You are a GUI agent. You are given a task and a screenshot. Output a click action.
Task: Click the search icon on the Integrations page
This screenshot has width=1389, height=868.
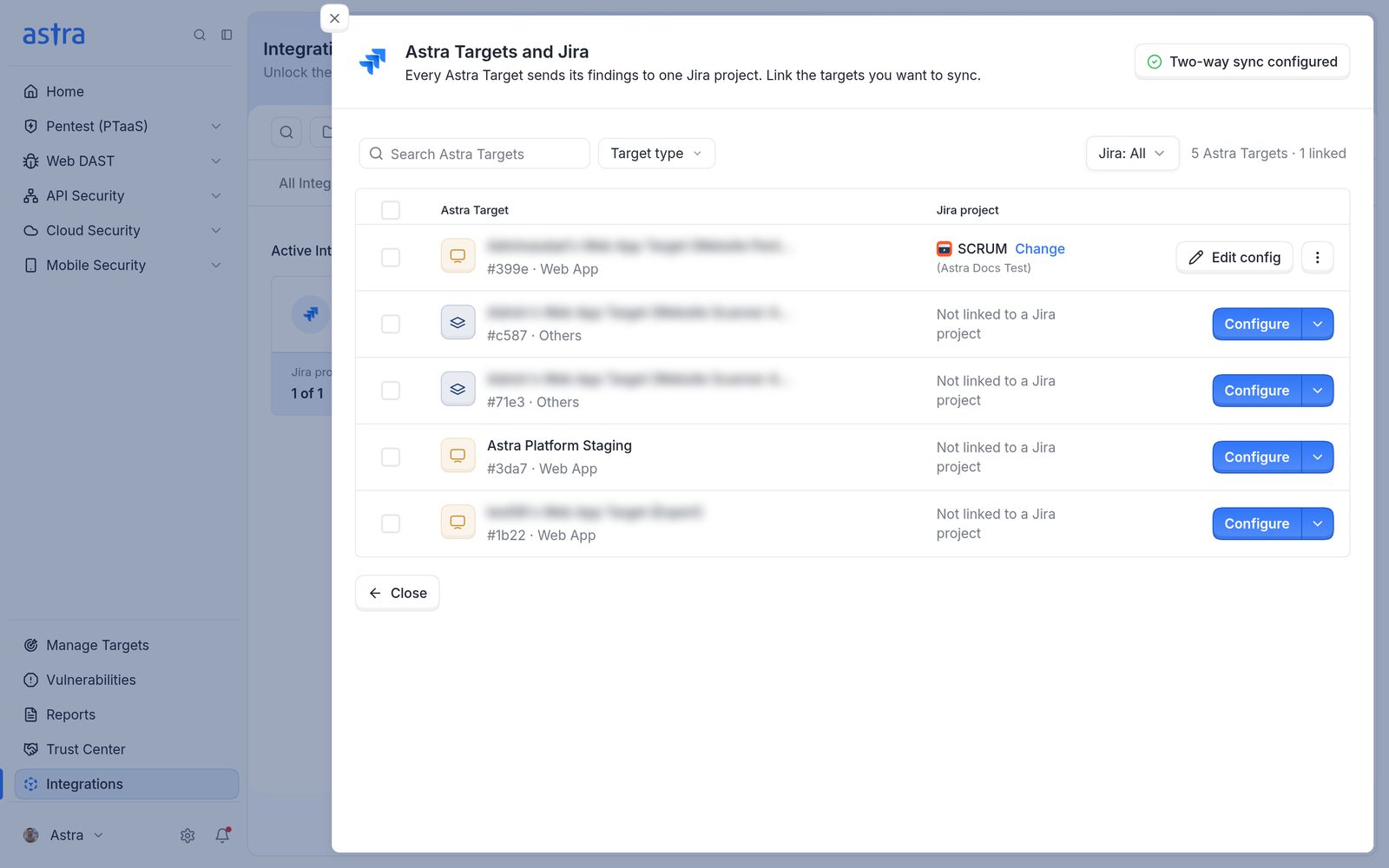pos(286,132)
